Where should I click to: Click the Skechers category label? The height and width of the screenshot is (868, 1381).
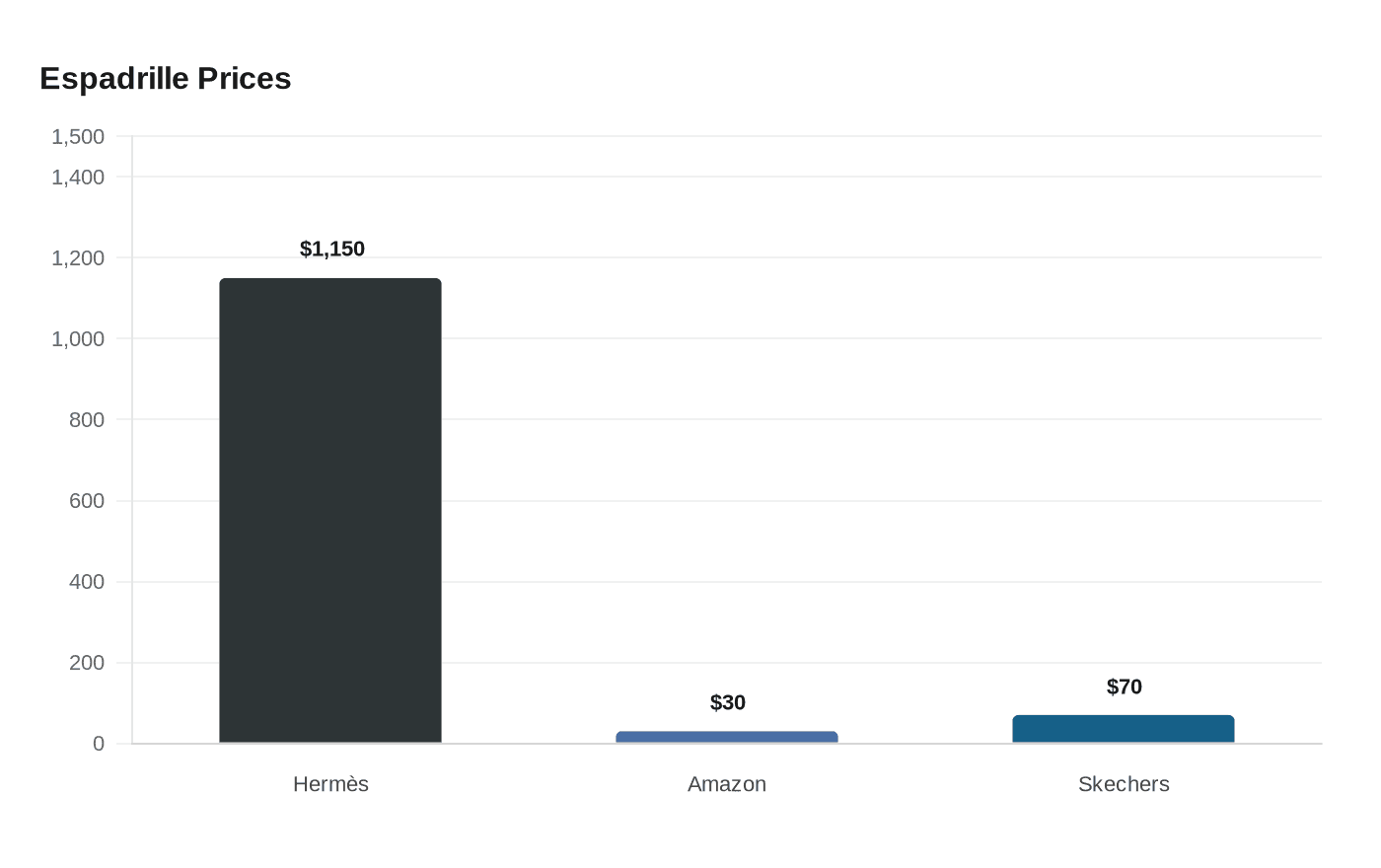coord(1124,784)
